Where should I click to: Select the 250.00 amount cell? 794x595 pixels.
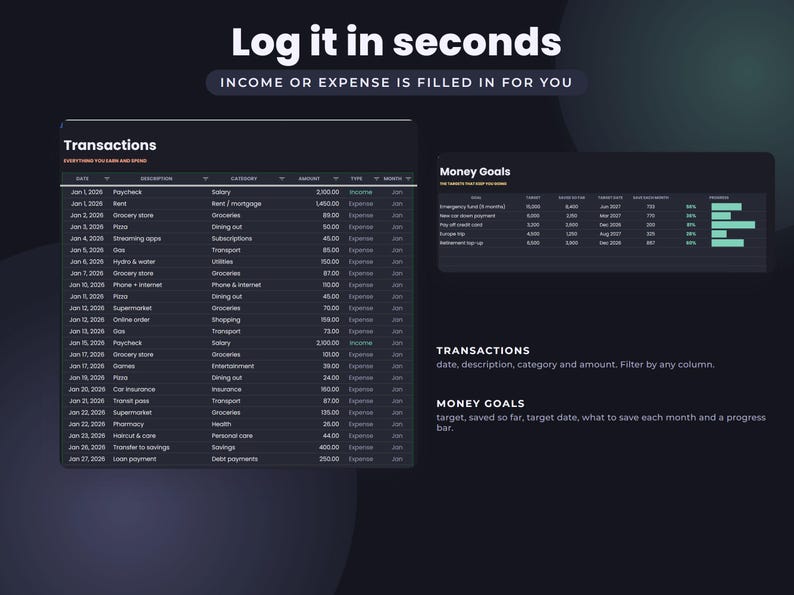click(329, 459)
